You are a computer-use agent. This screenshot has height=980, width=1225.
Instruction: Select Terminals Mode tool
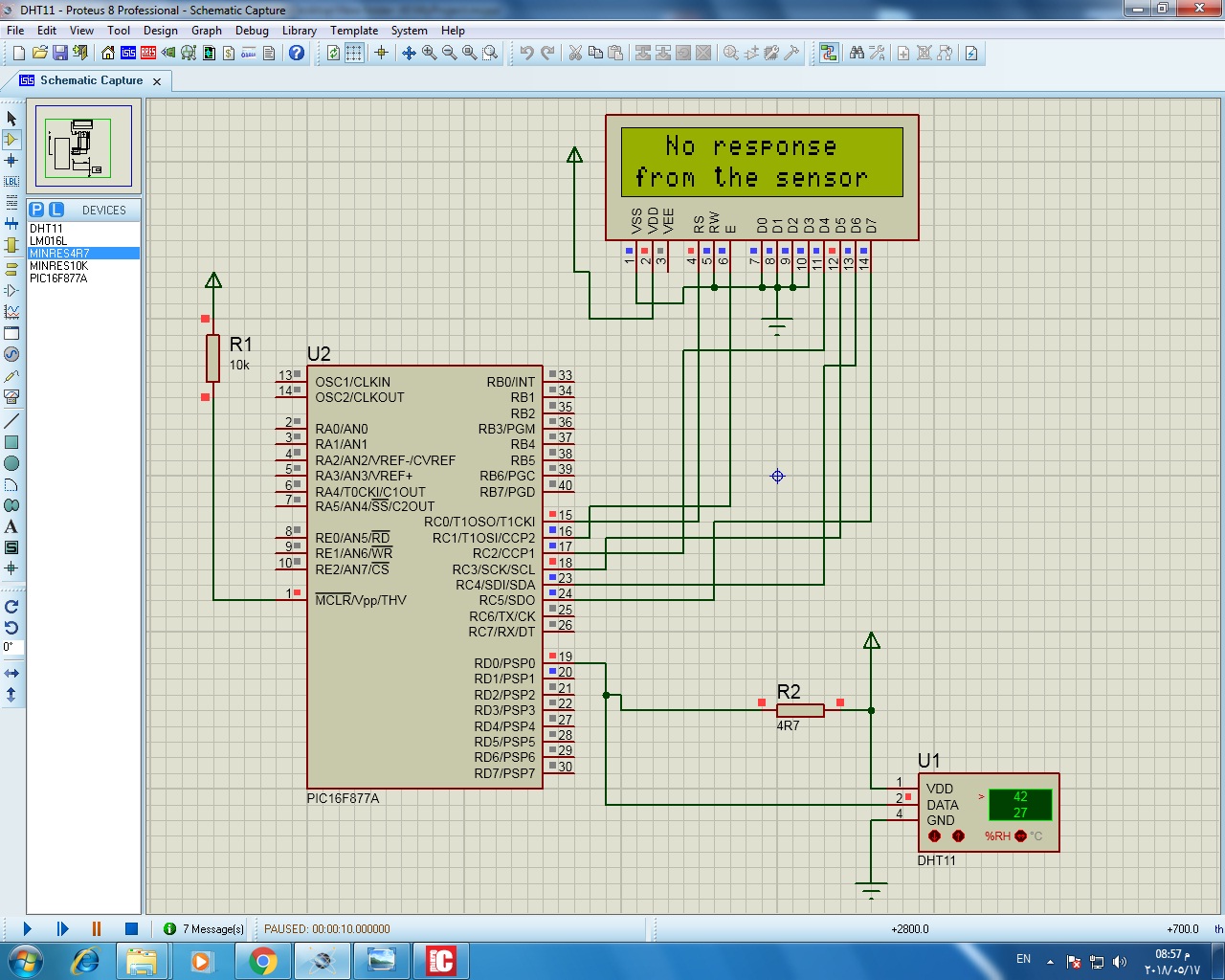point(11,269)
